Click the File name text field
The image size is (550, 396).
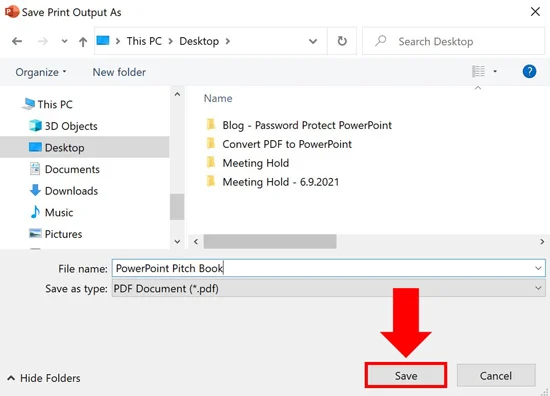pyautogui.click(x=329, y=268)
